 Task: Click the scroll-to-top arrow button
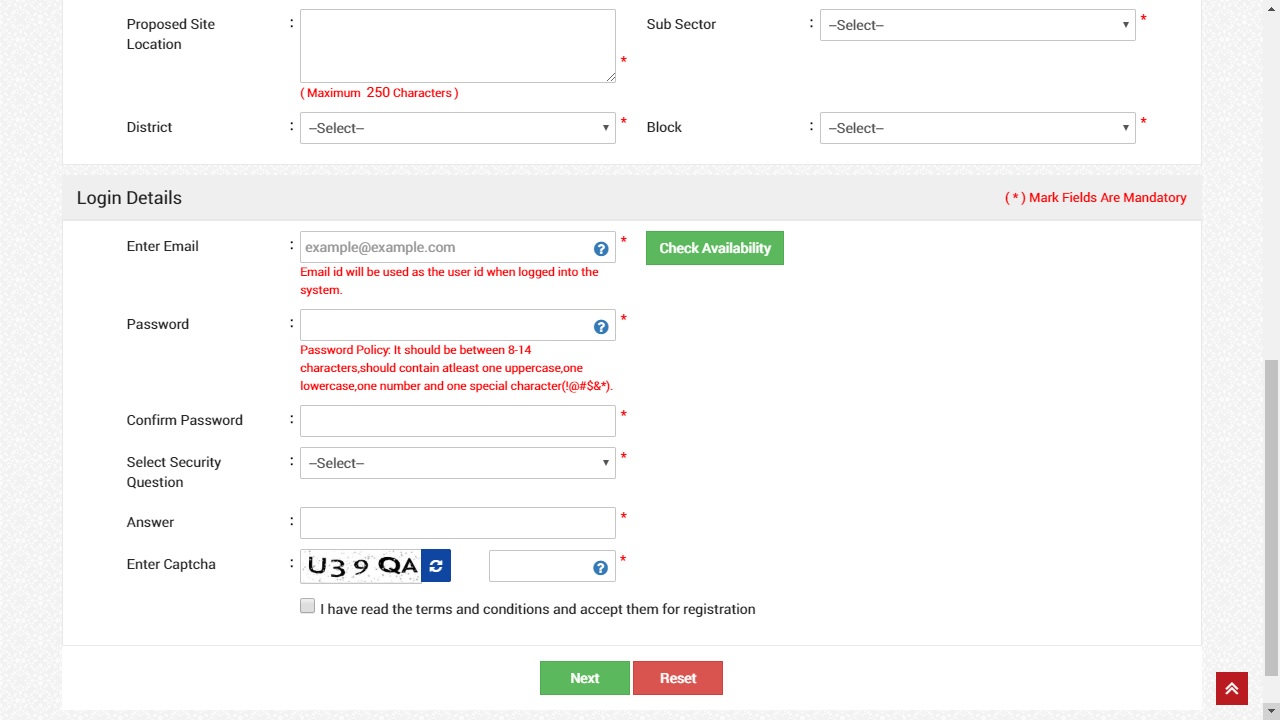click(1232, 689)
